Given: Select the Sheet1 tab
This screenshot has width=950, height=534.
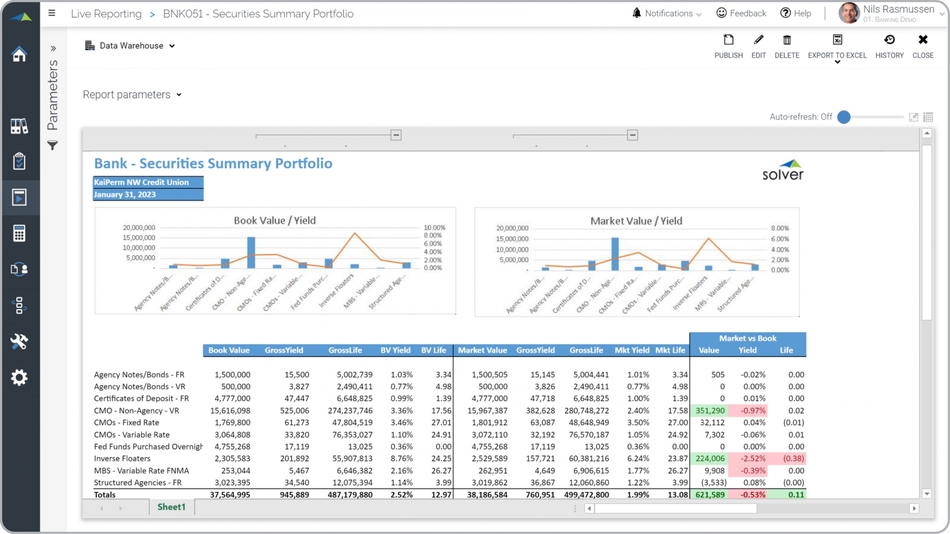Looking at the screenshot, I should click(x=171, y=508).
